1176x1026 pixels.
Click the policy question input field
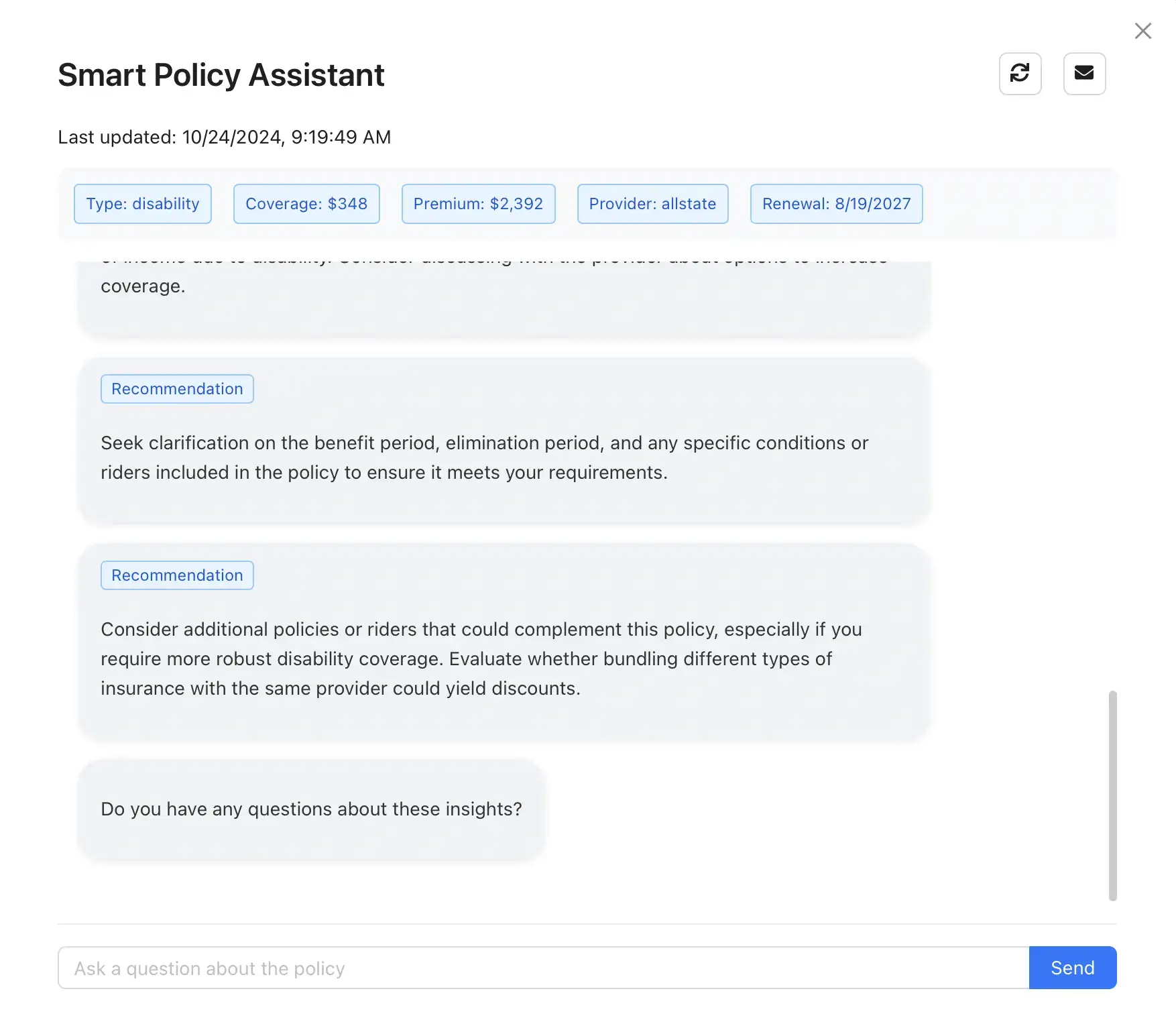click(x=536, y=968)
